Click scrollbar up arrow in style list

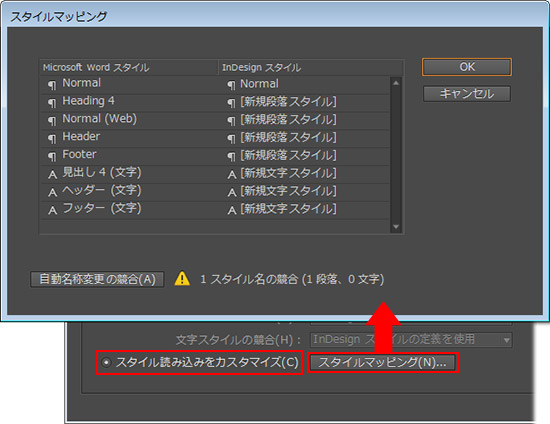click(x=396, y=83)
